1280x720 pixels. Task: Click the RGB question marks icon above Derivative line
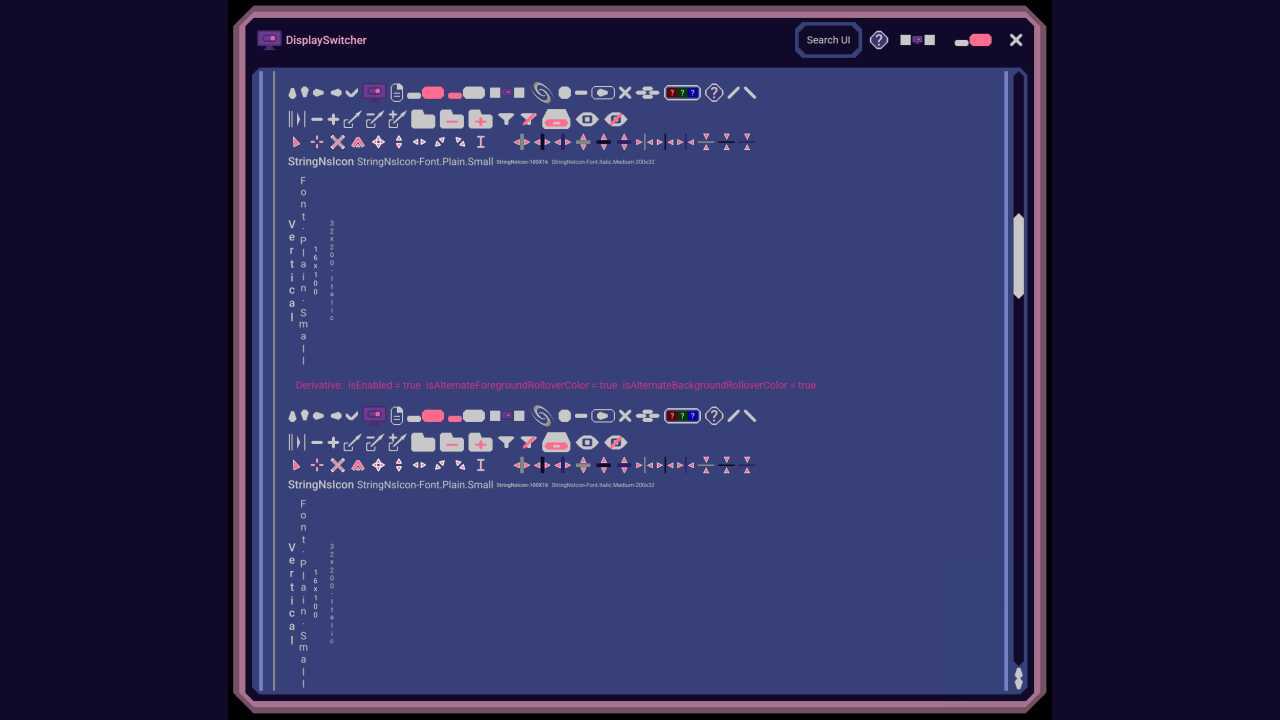[x=682, y=93]
